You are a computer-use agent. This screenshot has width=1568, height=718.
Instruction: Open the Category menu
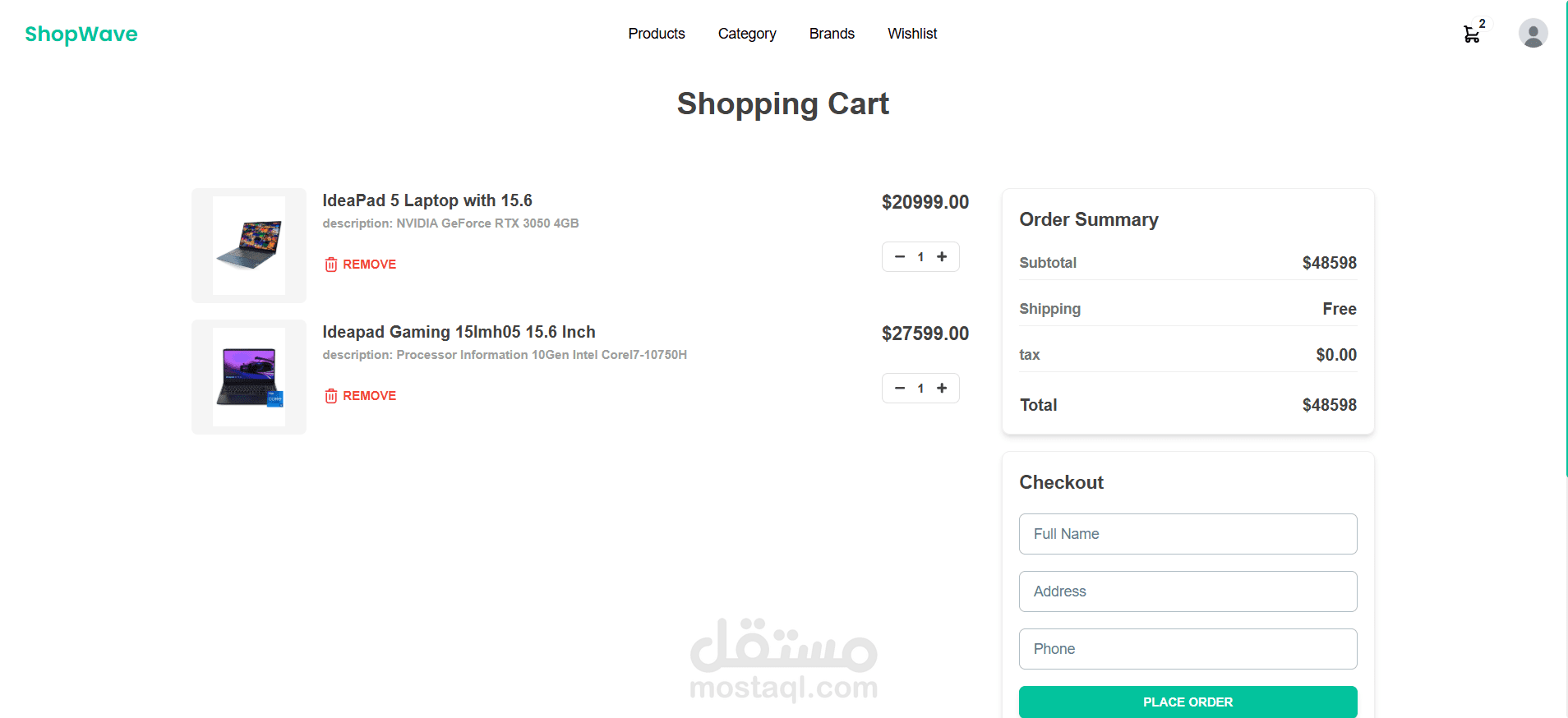pos(746,34)
